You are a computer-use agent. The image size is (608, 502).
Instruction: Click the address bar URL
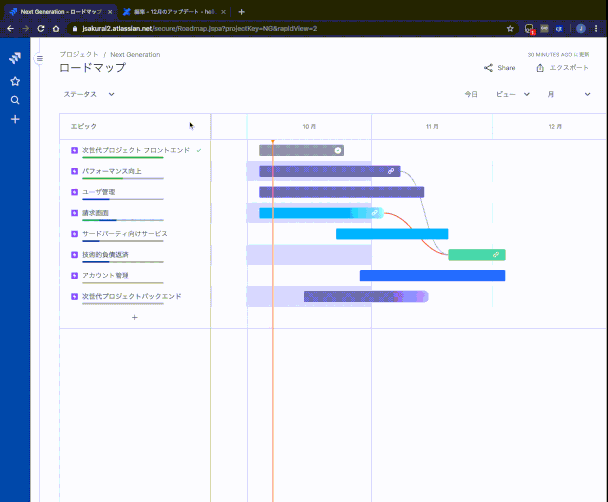[199, 29]
